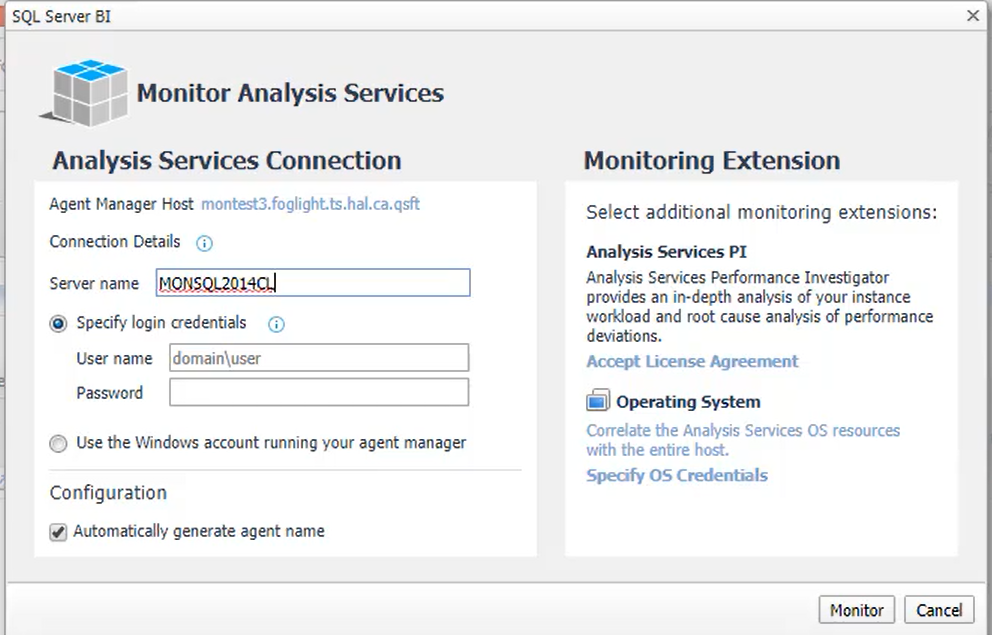
Task: Click the Analysis Services PI heading
Action: point(667,252)
